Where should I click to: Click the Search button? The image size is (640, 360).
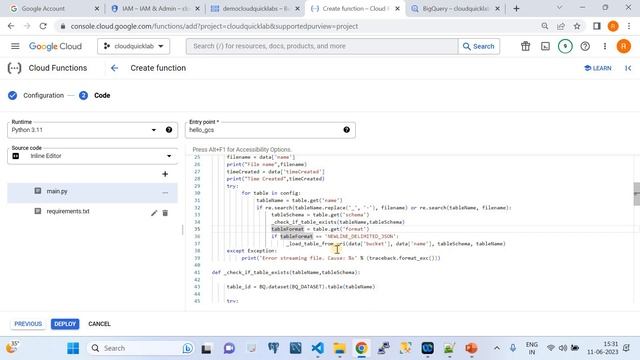click(x=479, y=46)
